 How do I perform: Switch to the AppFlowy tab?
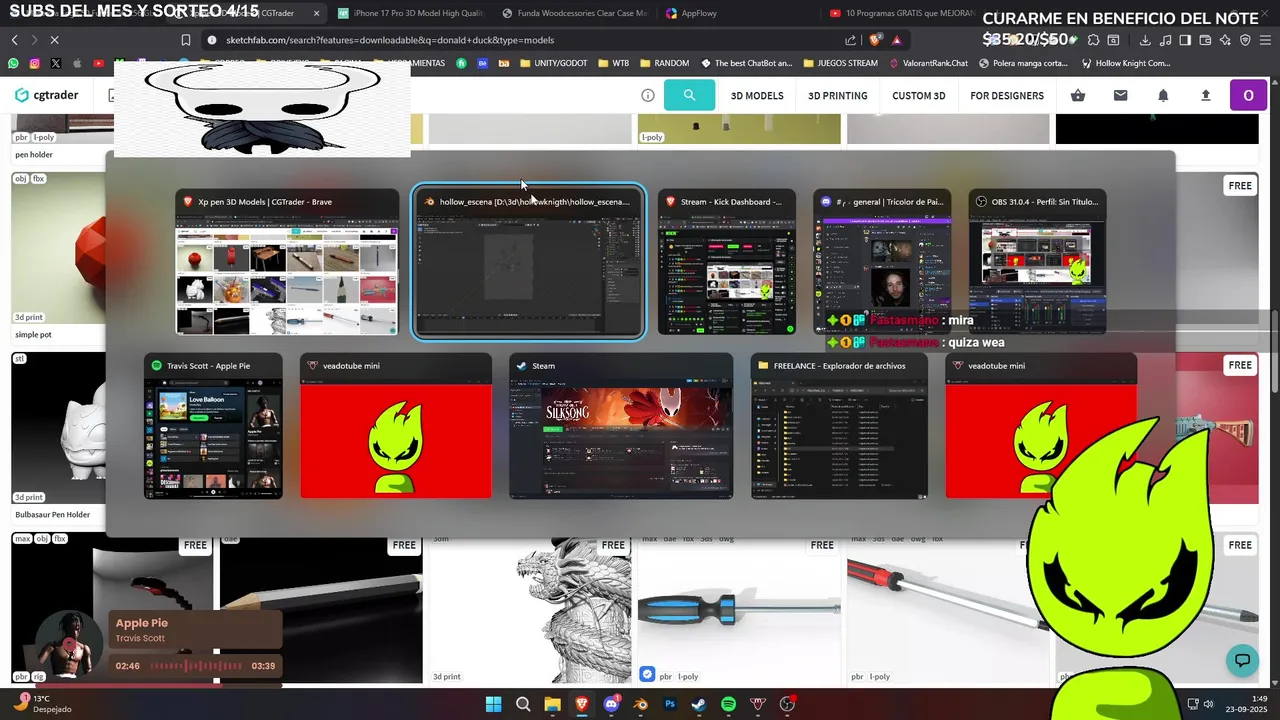(738, 14)
